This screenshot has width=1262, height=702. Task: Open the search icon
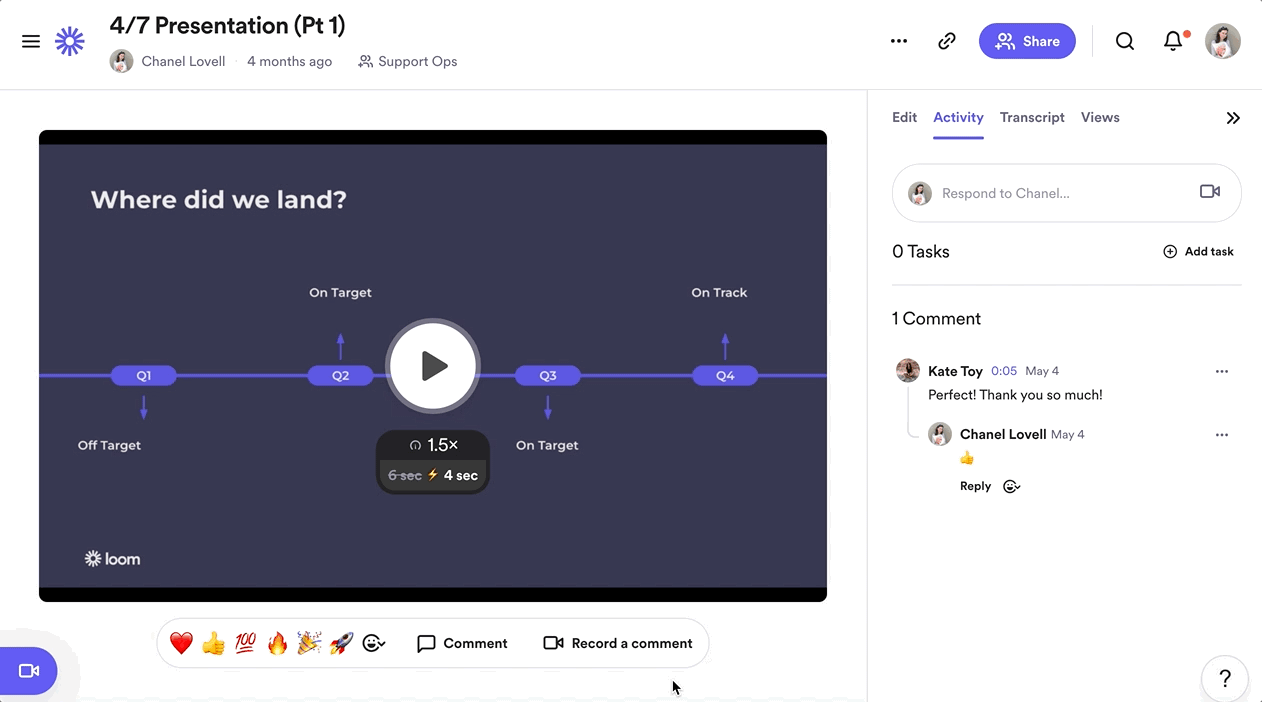[x=1125, y=41]
